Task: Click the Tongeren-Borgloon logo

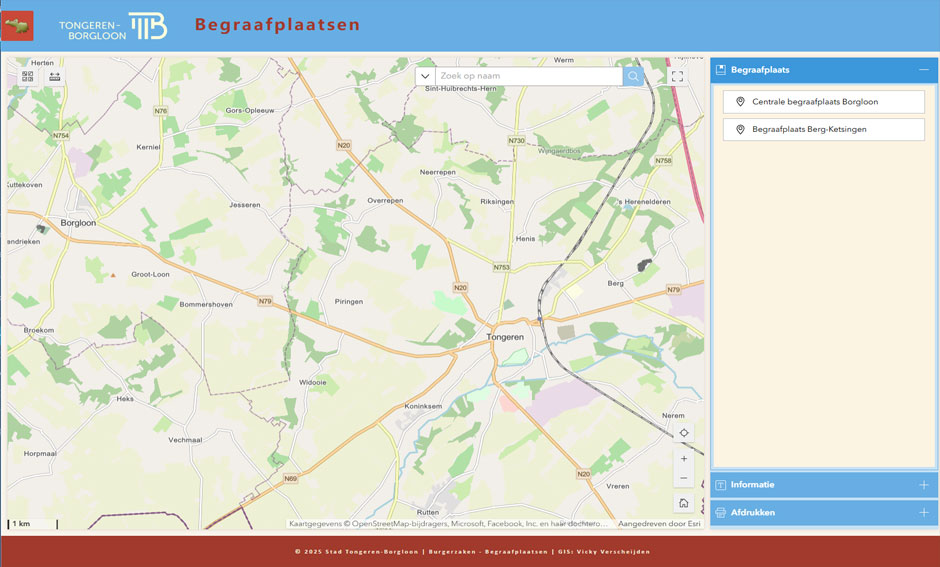Action: click(x=113, y=27)
